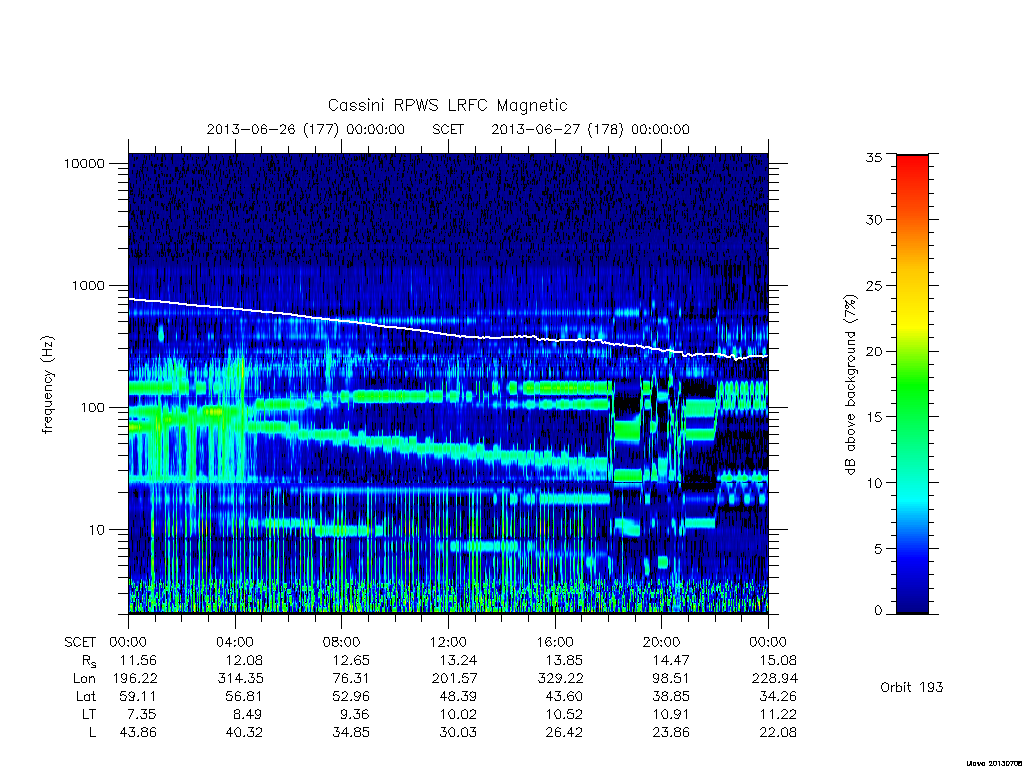Click the Rs value 11.56

coord(138,660)
